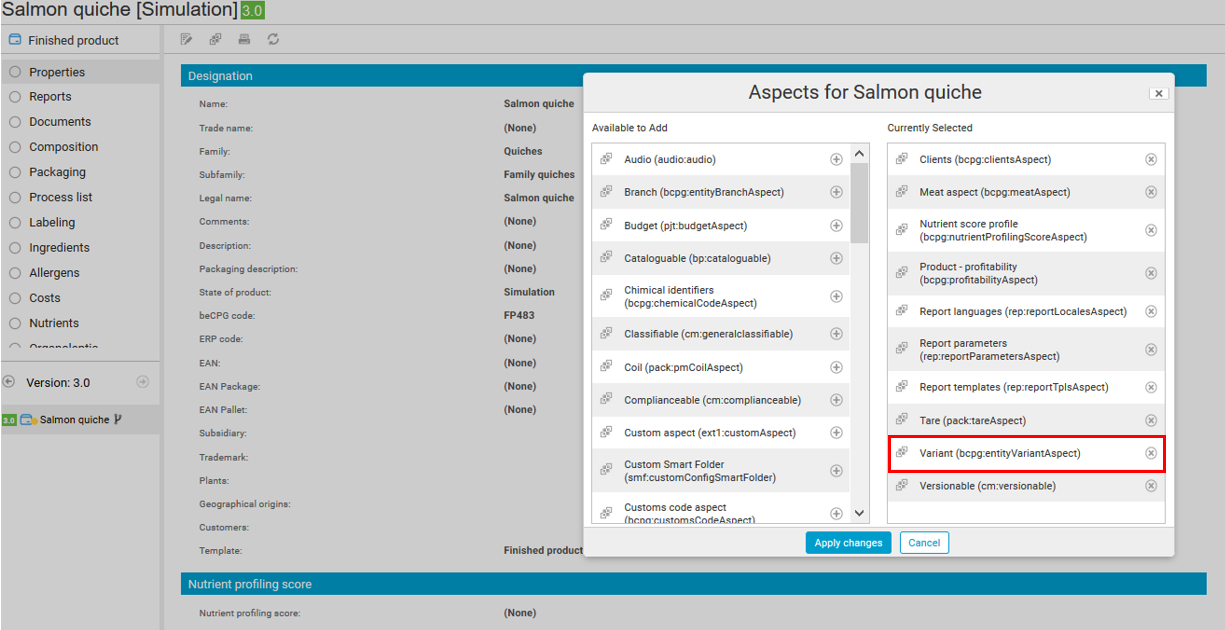Click the Nutrient profiling score section header
Image resolution: width=1225 pixels, height=630 pixels.
point(694,584)
